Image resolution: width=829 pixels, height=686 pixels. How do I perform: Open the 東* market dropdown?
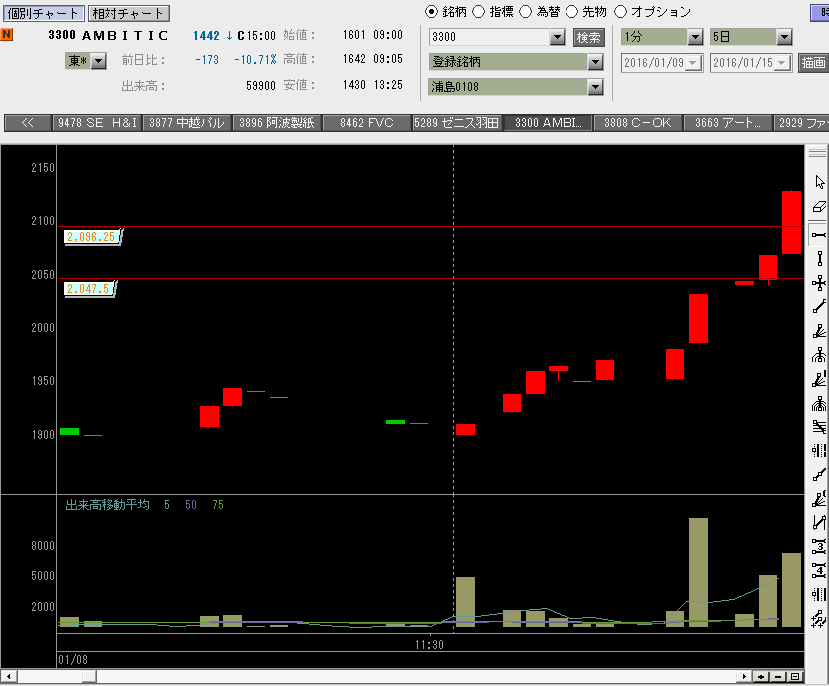[98, 61]
